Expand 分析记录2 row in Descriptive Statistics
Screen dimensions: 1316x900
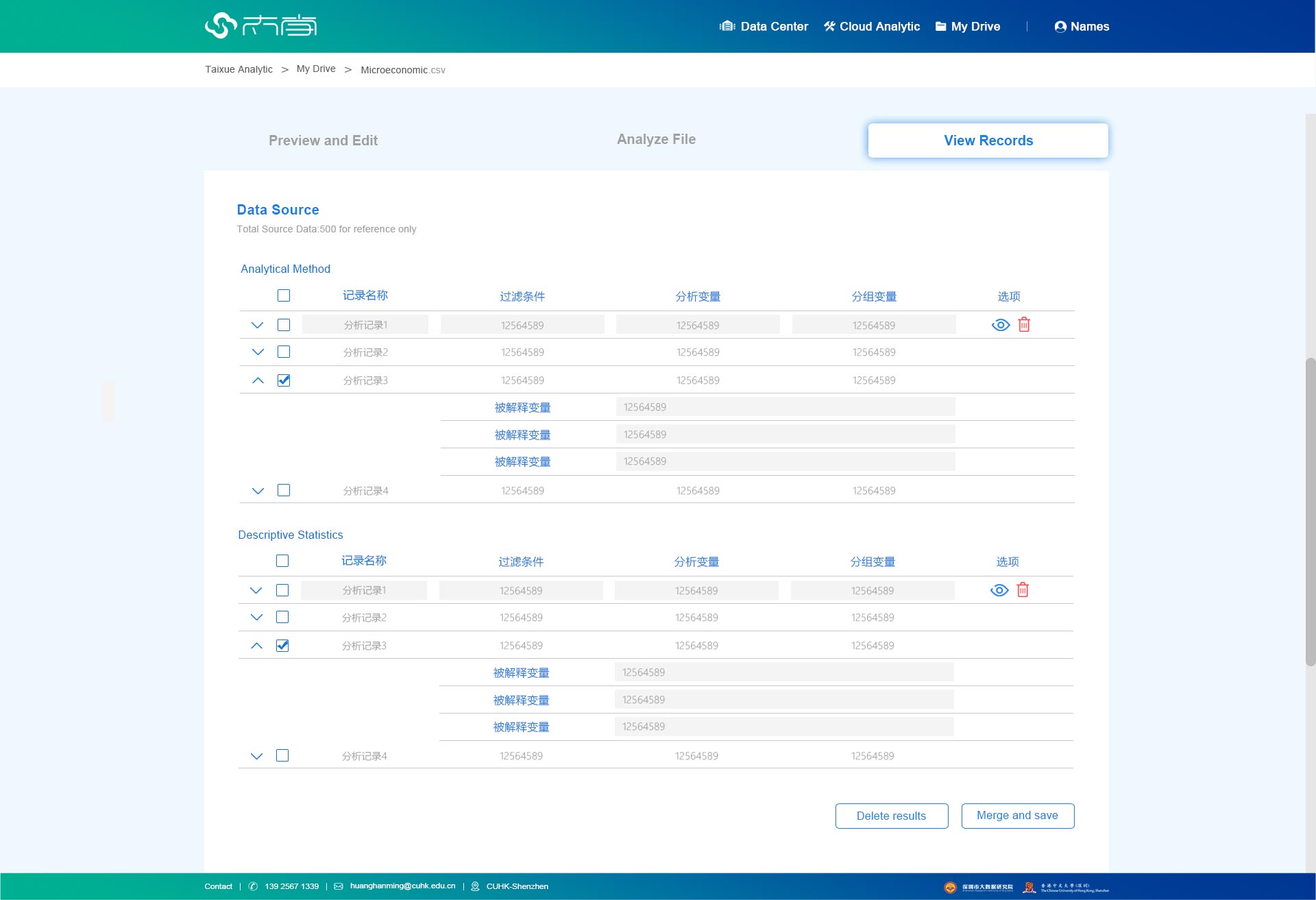click(256, 618)
